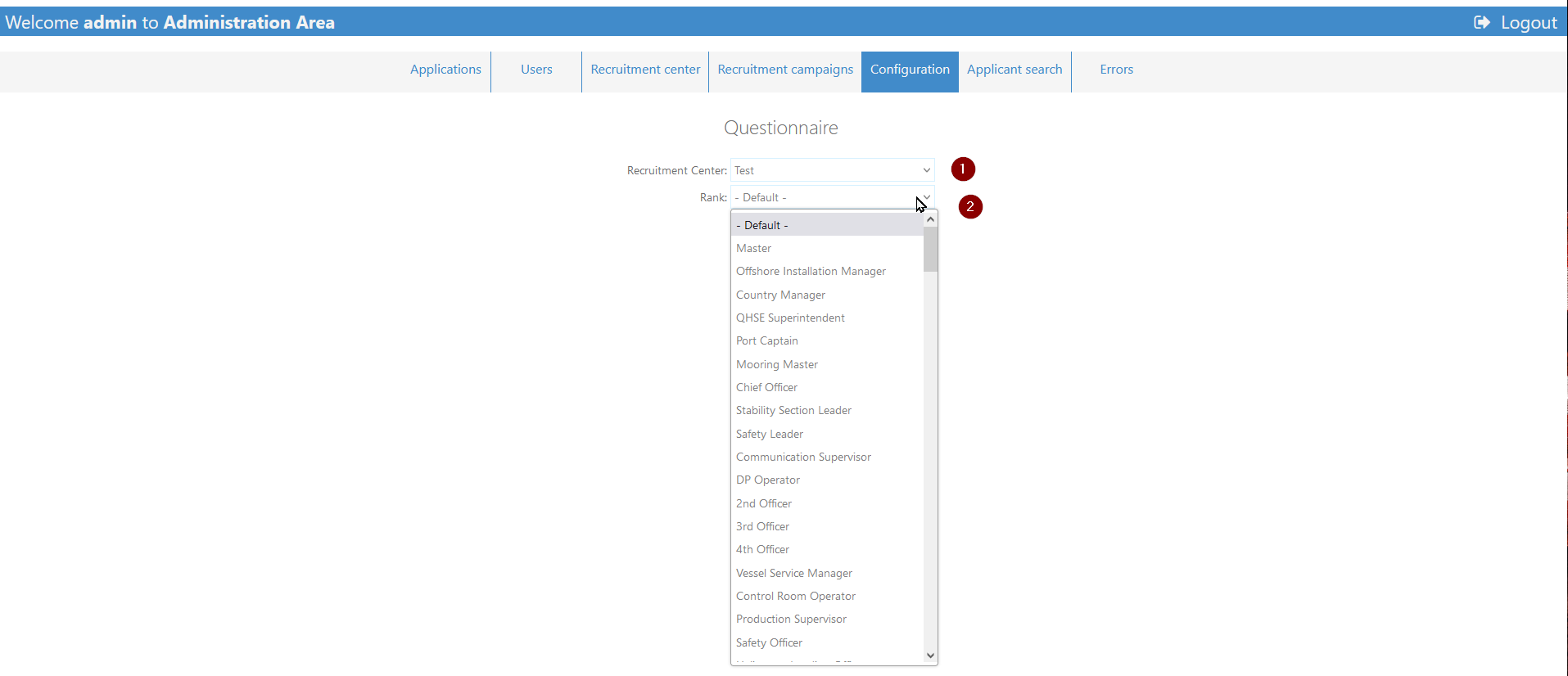Click the rank list scroll-down arrow
The height and width of the screenshot is (676, 1568).
pyautogui.click(x=930, y=656)
